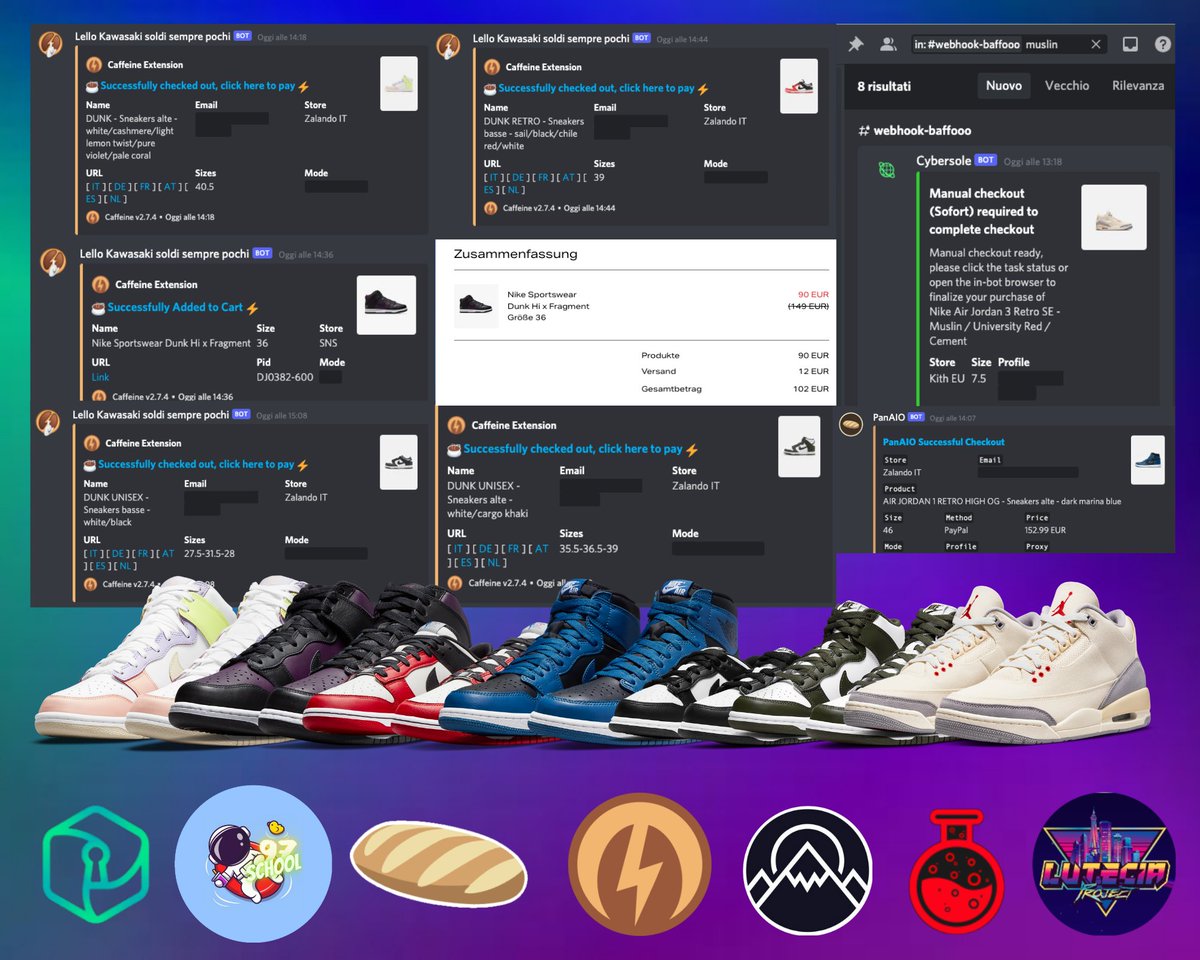Open the help question mark icon
Viewport: 1200px width, 960px height.
1163,45
